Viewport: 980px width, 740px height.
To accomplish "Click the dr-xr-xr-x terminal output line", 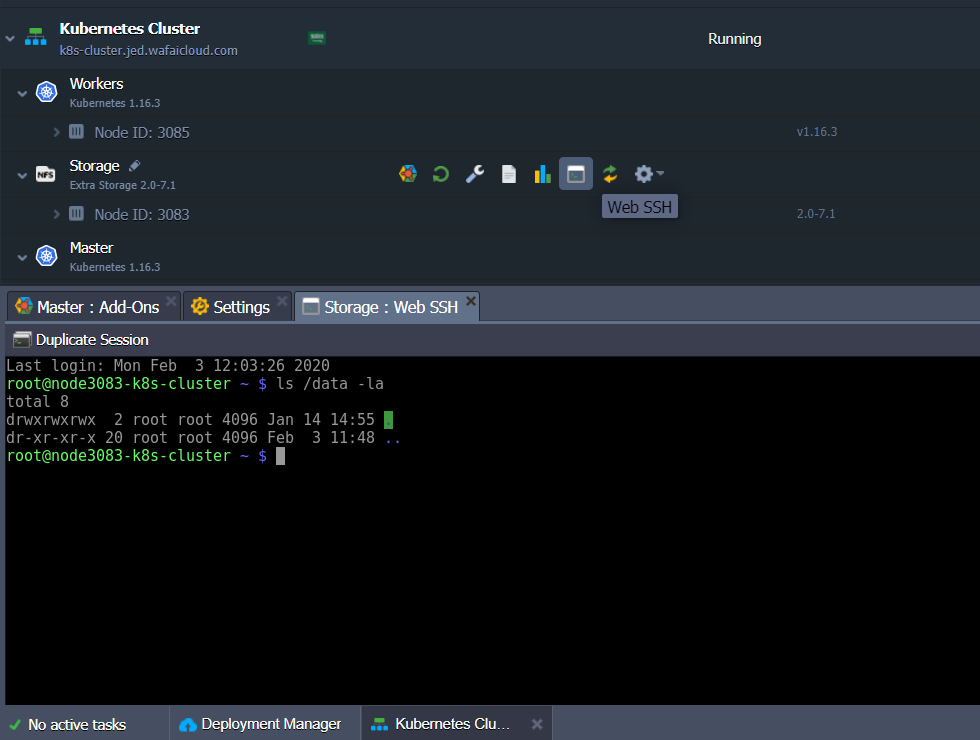I will pyautogui.click(x=203, y=438).
